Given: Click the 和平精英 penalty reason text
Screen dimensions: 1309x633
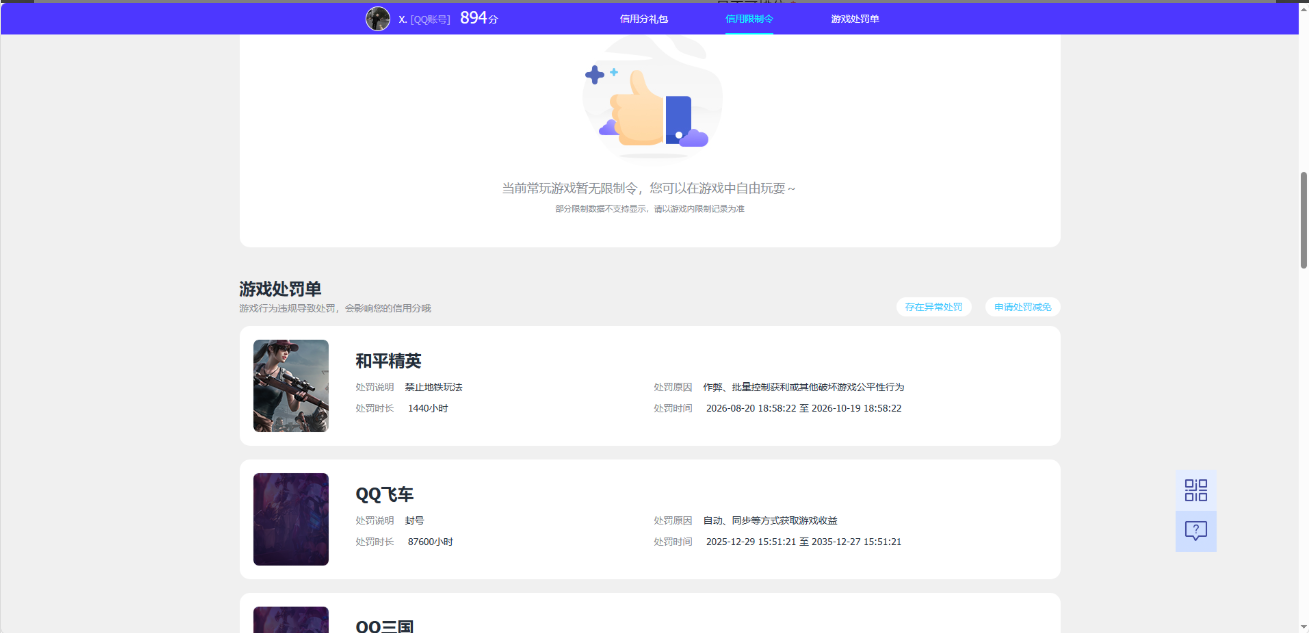Looking at the screenshot, I should [803, 387].
